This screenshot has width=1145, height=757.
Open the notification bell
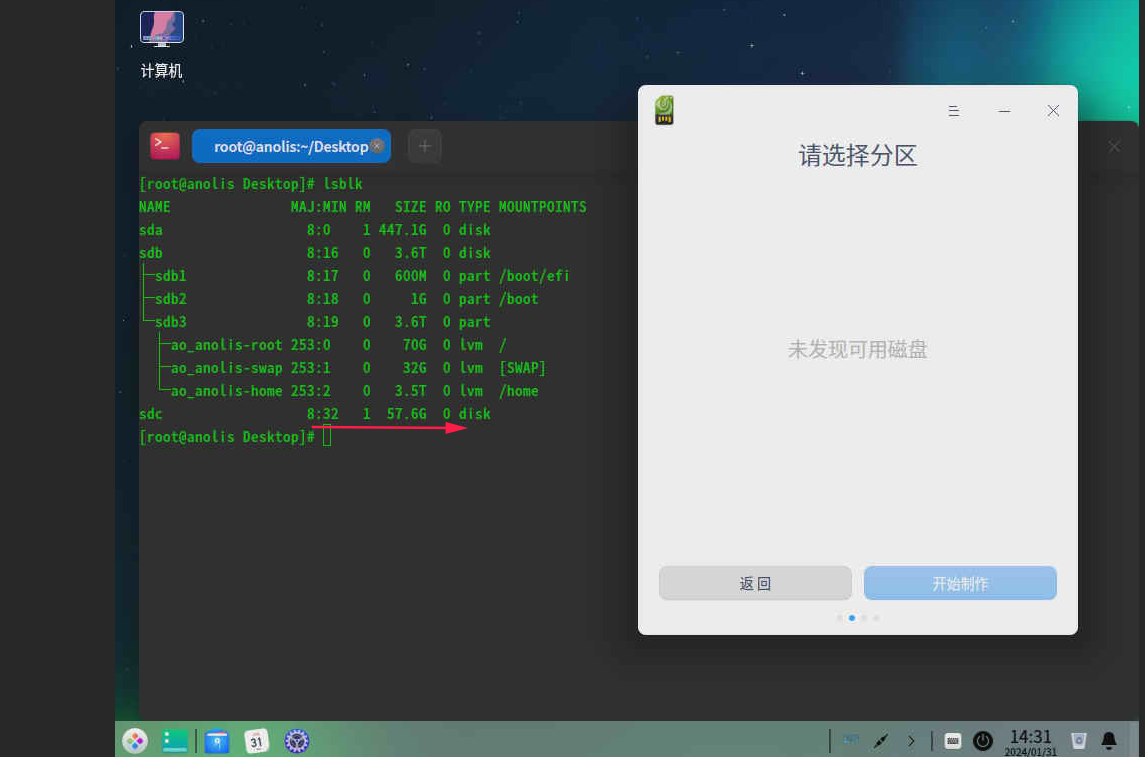pos(1109,741)
